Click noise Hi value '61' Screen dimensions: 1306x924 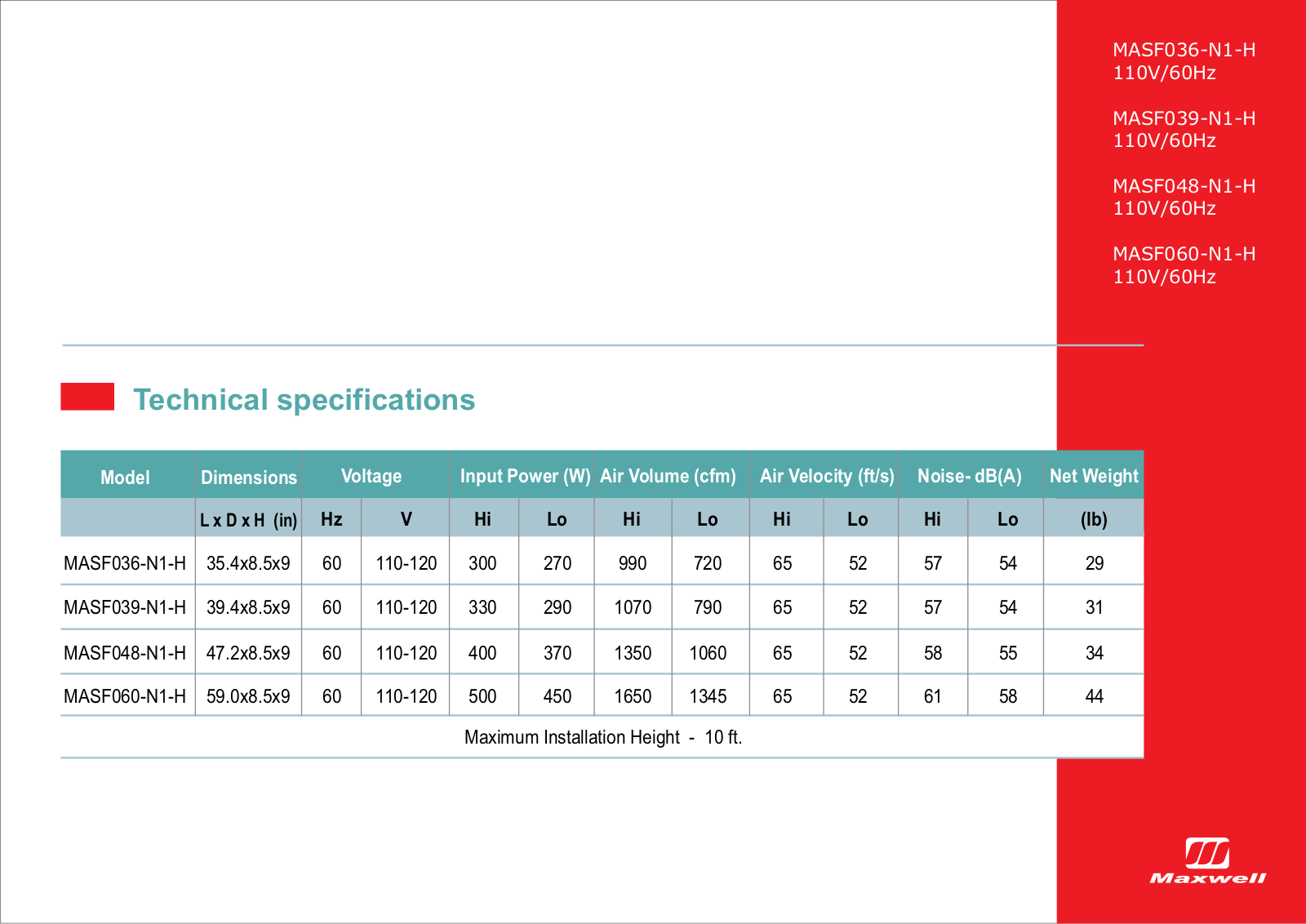[933, 696]
